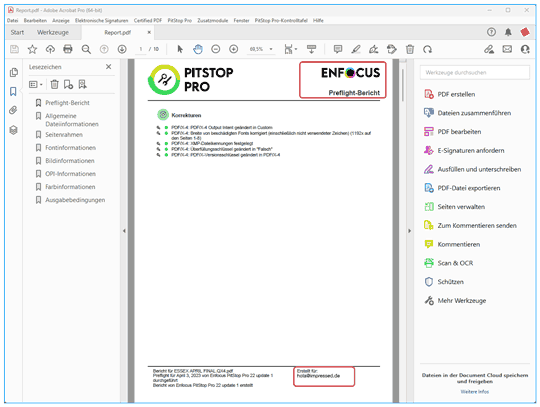
Task: Open the attachments paperclip panel
Action: pyautogui.click(x=13, y=110)
